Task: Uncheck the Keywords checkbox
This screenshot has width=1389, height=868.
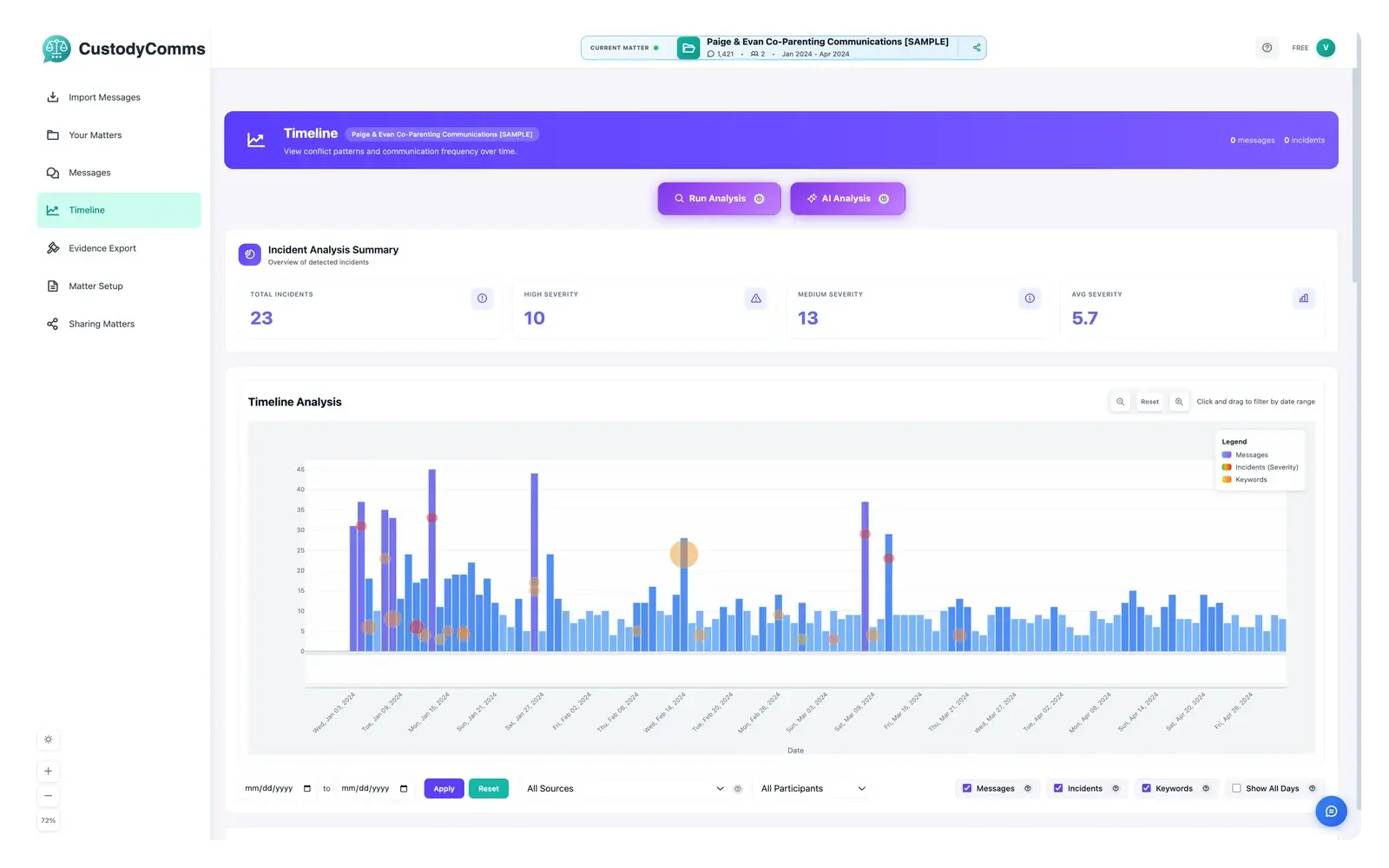Action: pos(1146,788)
